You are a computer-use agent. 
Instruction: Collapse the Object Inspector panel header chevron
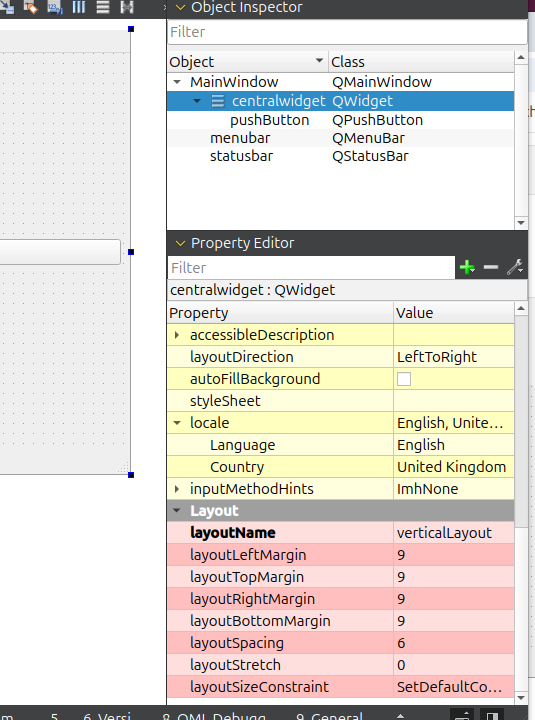tap(180, 7)
